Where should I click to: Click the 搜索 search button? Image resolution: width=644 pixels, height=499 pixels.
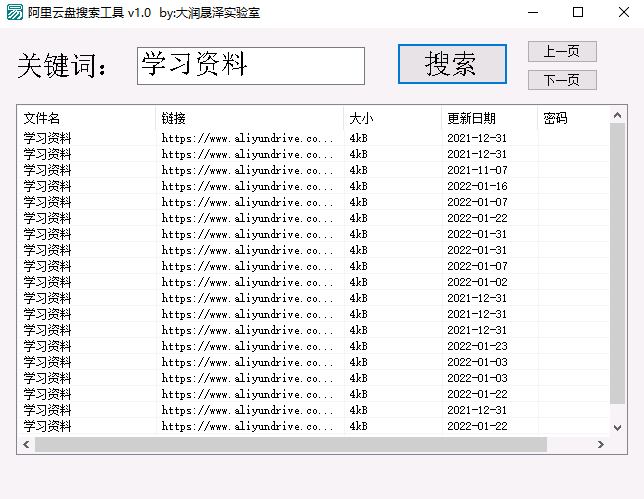452,64
